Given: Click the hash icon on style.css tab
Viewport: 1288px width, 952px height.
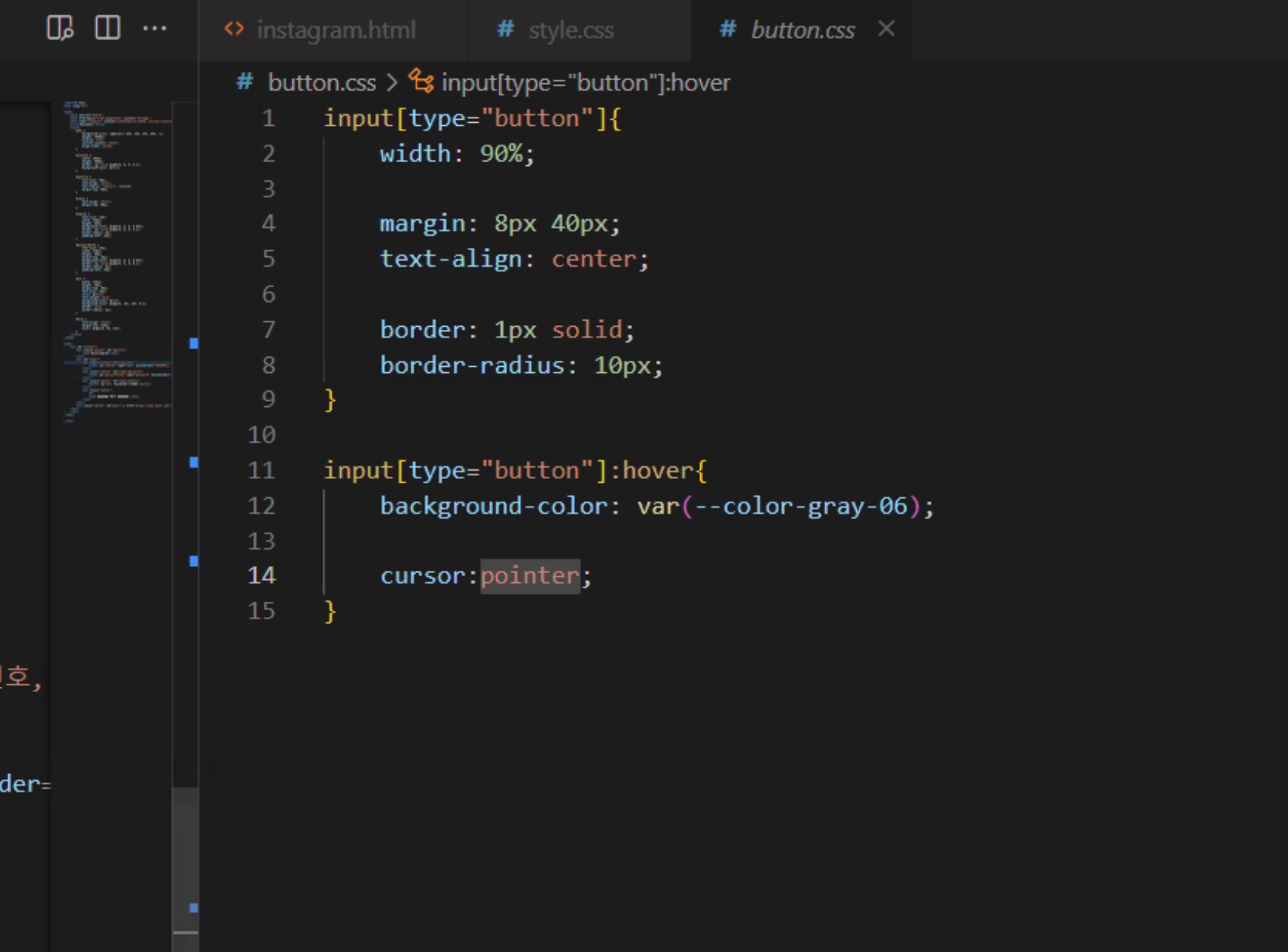Looking at the screenshot, I should [505, 30].
